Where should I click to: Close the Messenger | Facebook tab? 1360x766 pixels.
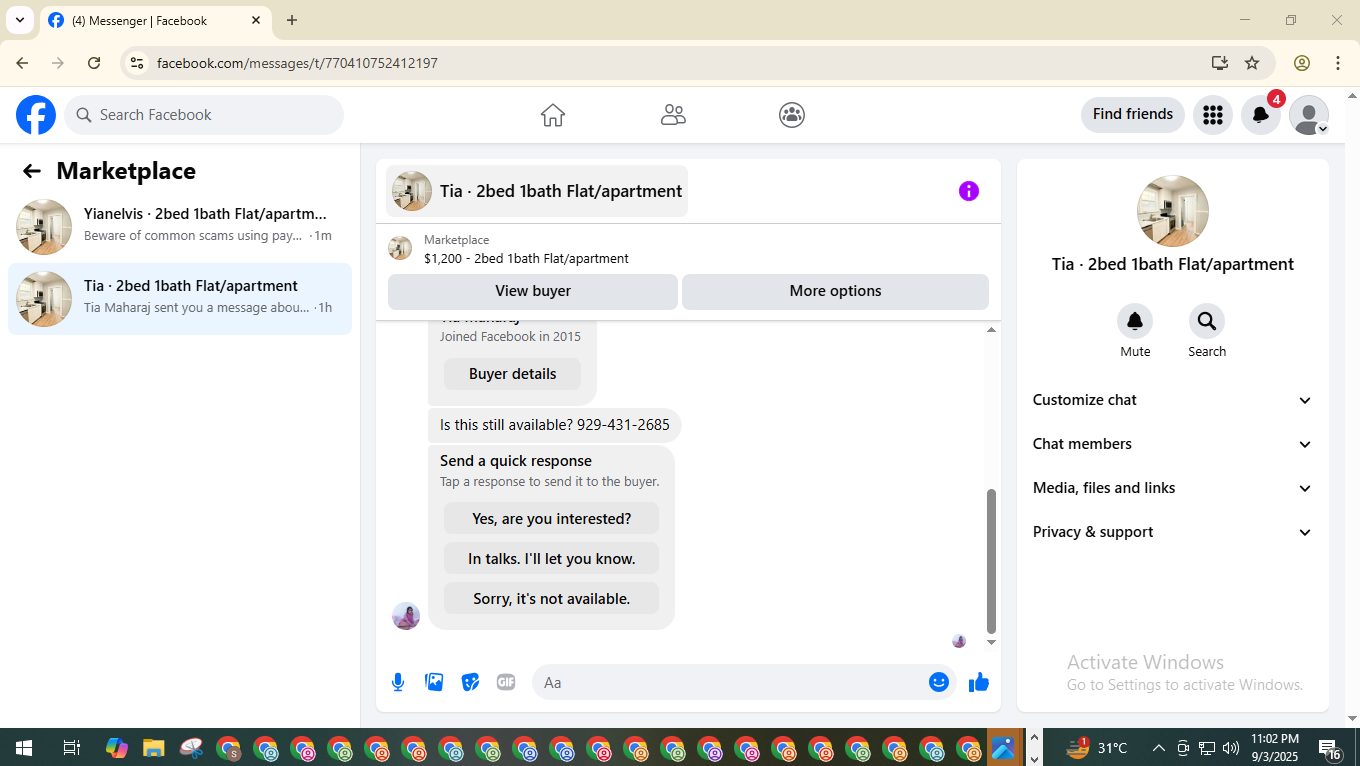(x=256, y=20)
